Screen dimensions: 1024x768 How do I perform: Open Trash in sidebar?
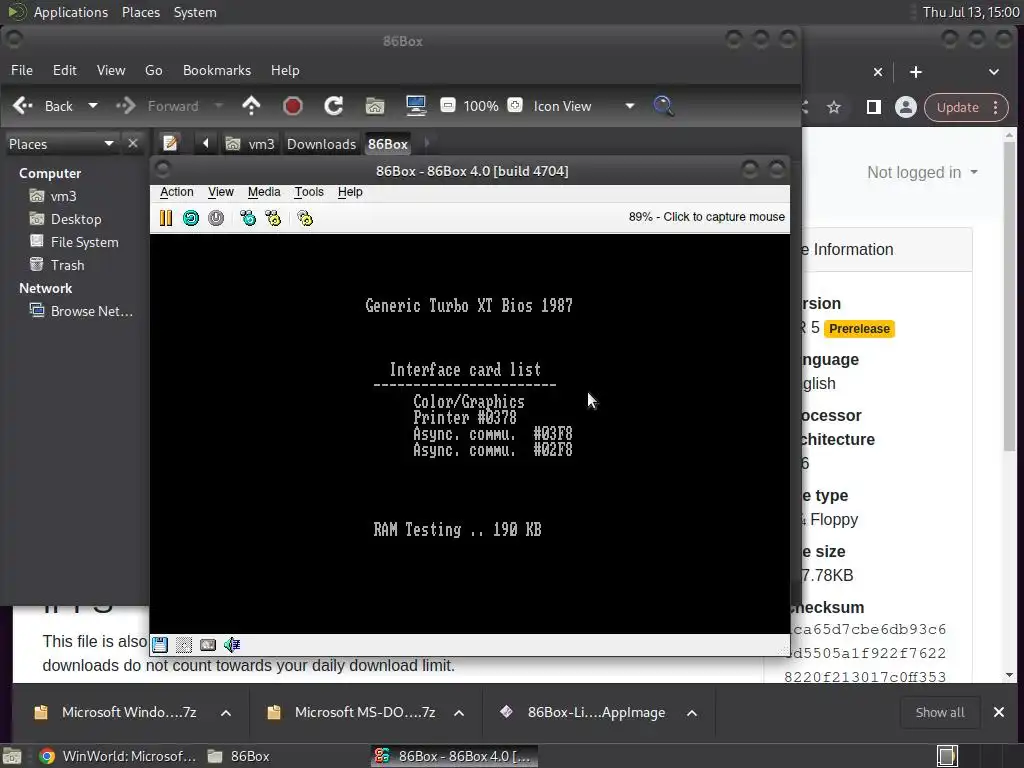[57, 265]
